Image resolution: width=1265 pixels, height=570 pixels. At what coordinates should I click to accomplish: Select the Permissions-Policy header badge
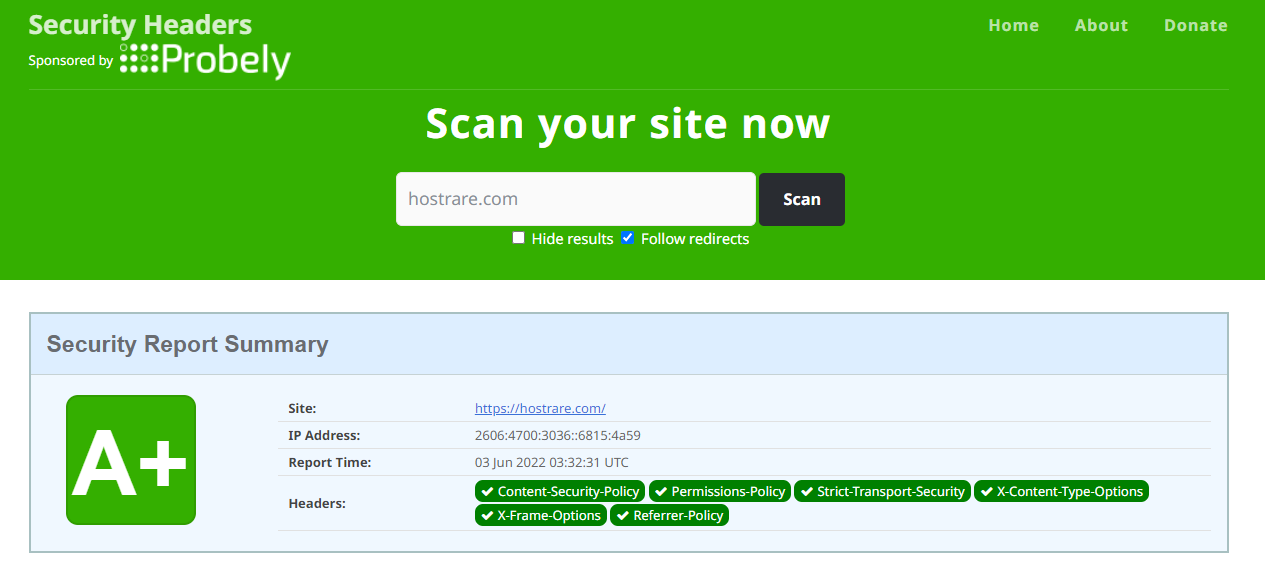point(720,491)
